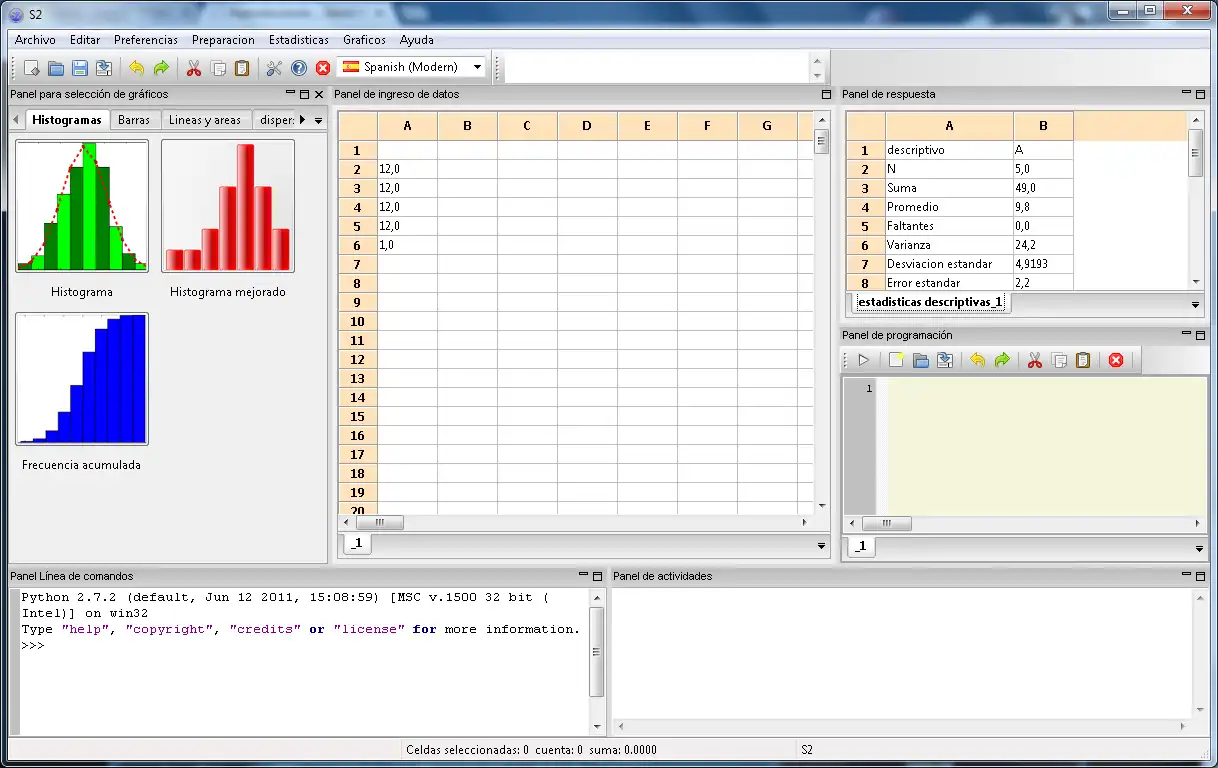This screenshot has width=1218, height=768.
Task: Paste using main toolbar clipboard icon
Action: point(242,68)
